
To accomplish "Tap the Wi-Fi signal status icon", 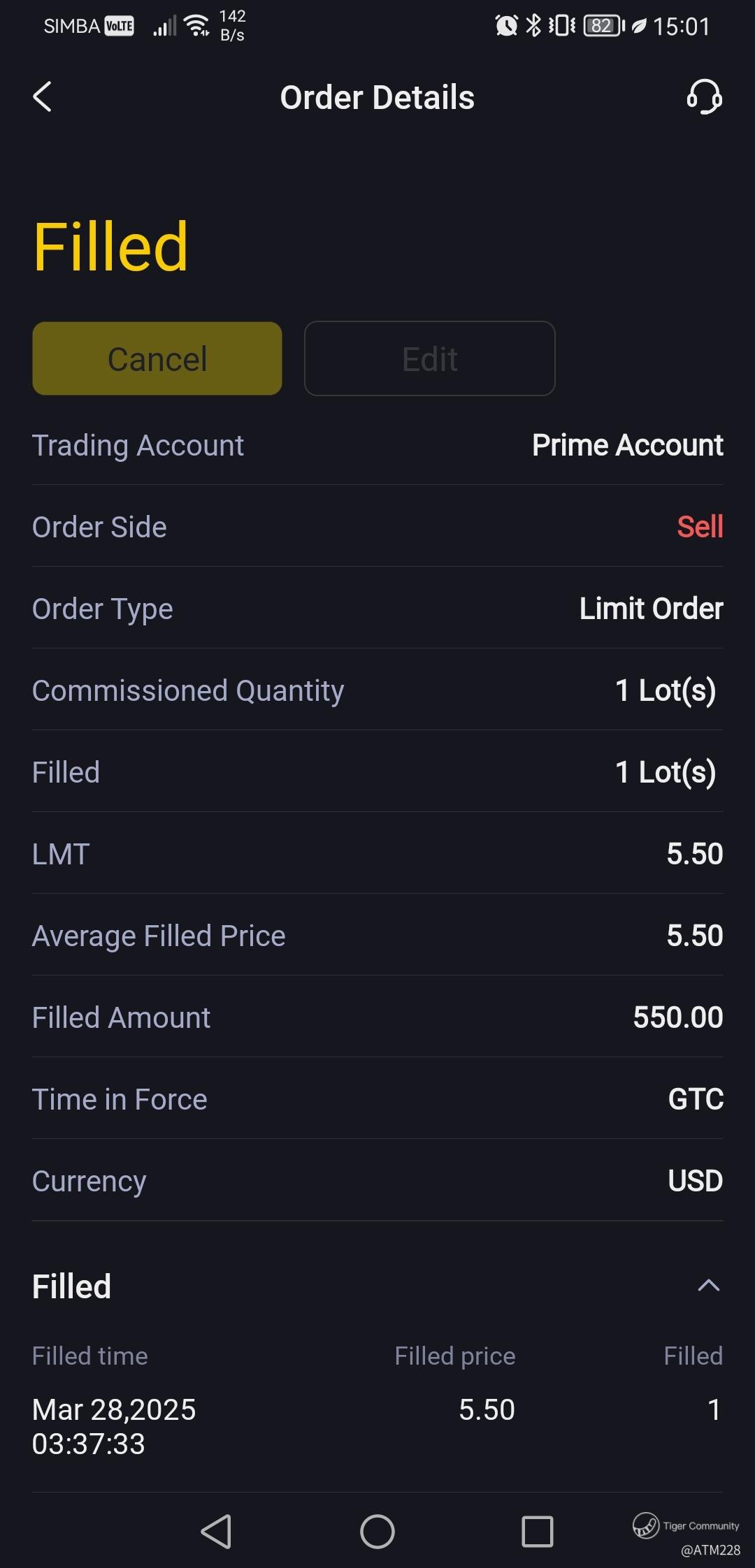I will coord(197,26).
